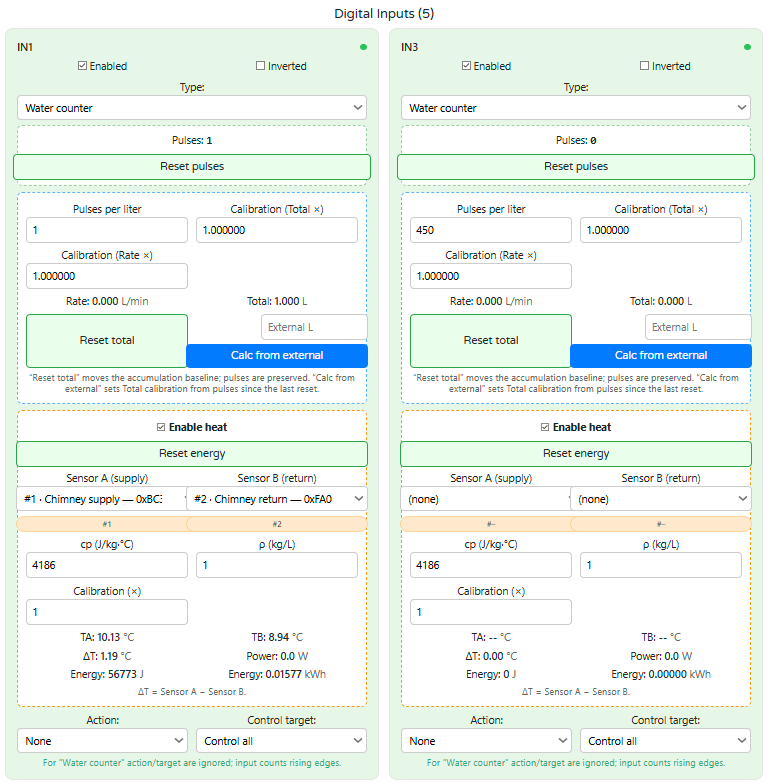This screenshot has width=769, height=783.
Task: Open IN3 Sensor A supply dropdown
Action: point(486,499)
